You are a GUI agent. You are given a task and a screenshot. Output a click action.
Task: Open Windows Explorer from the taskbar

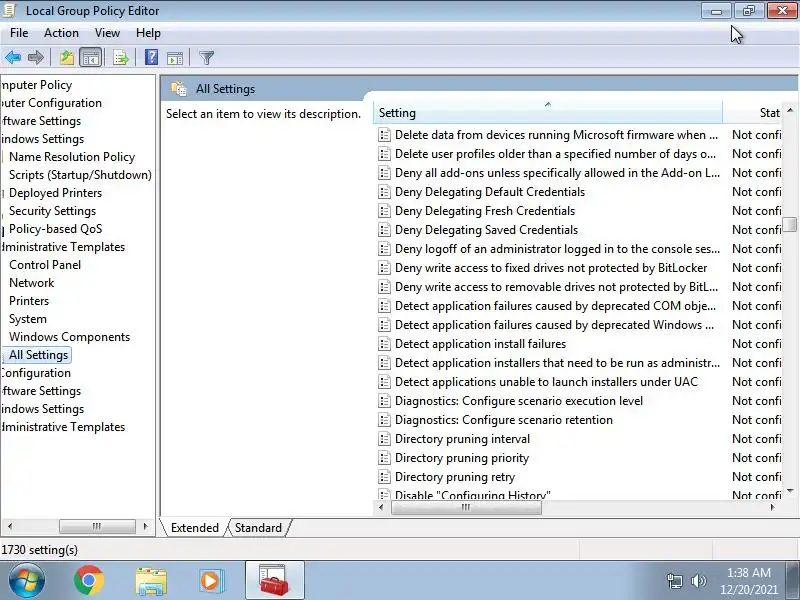pos(151,582)
